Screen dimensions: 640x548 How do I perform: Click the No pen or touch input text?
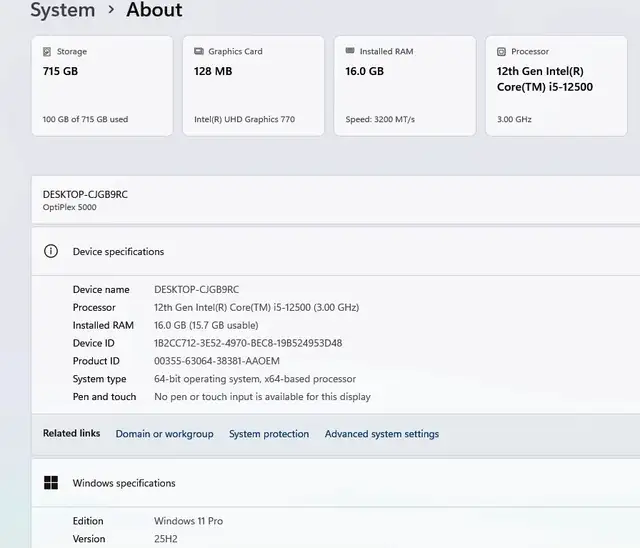262,397
